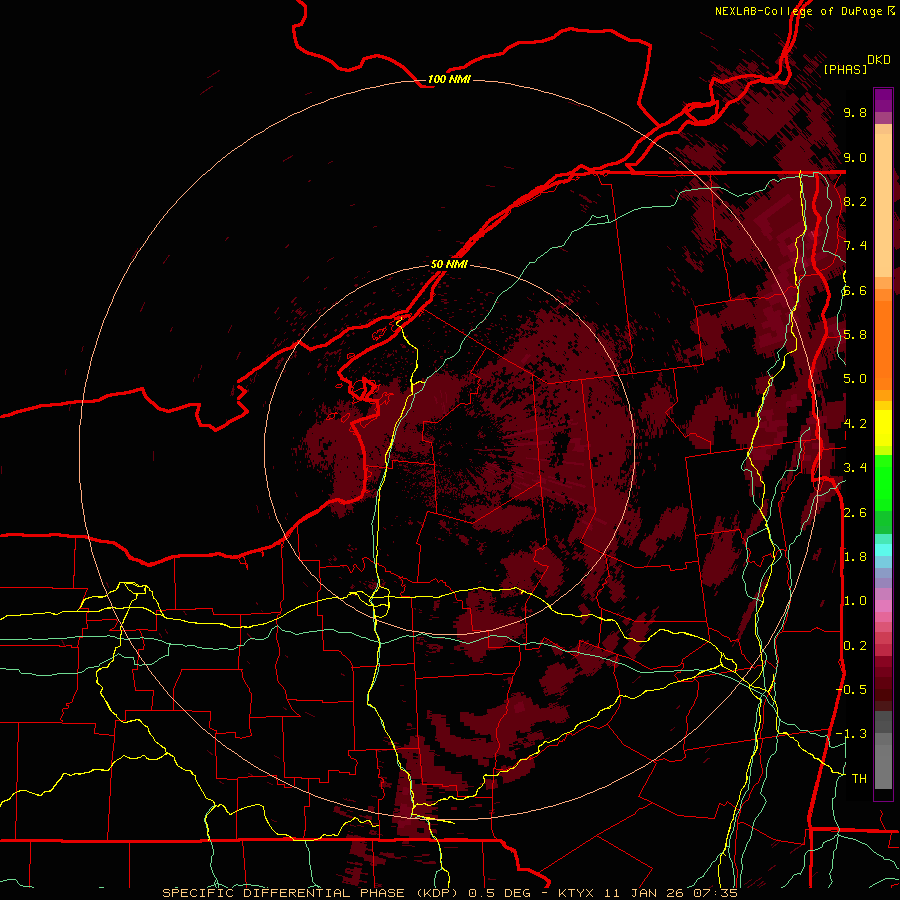This screenshot has height=900, width=900.
Task: Click the 1.0 value on the color scale
Action: 855,601
